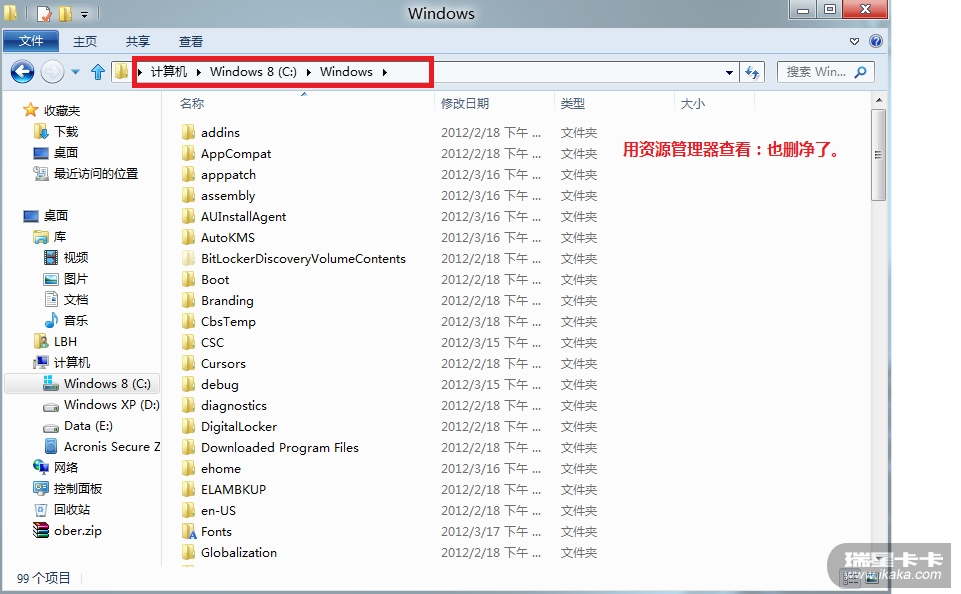The height and width of the screenshot is (594, 961).
Task: Select the Fonts folder icon
Action: 189,531
